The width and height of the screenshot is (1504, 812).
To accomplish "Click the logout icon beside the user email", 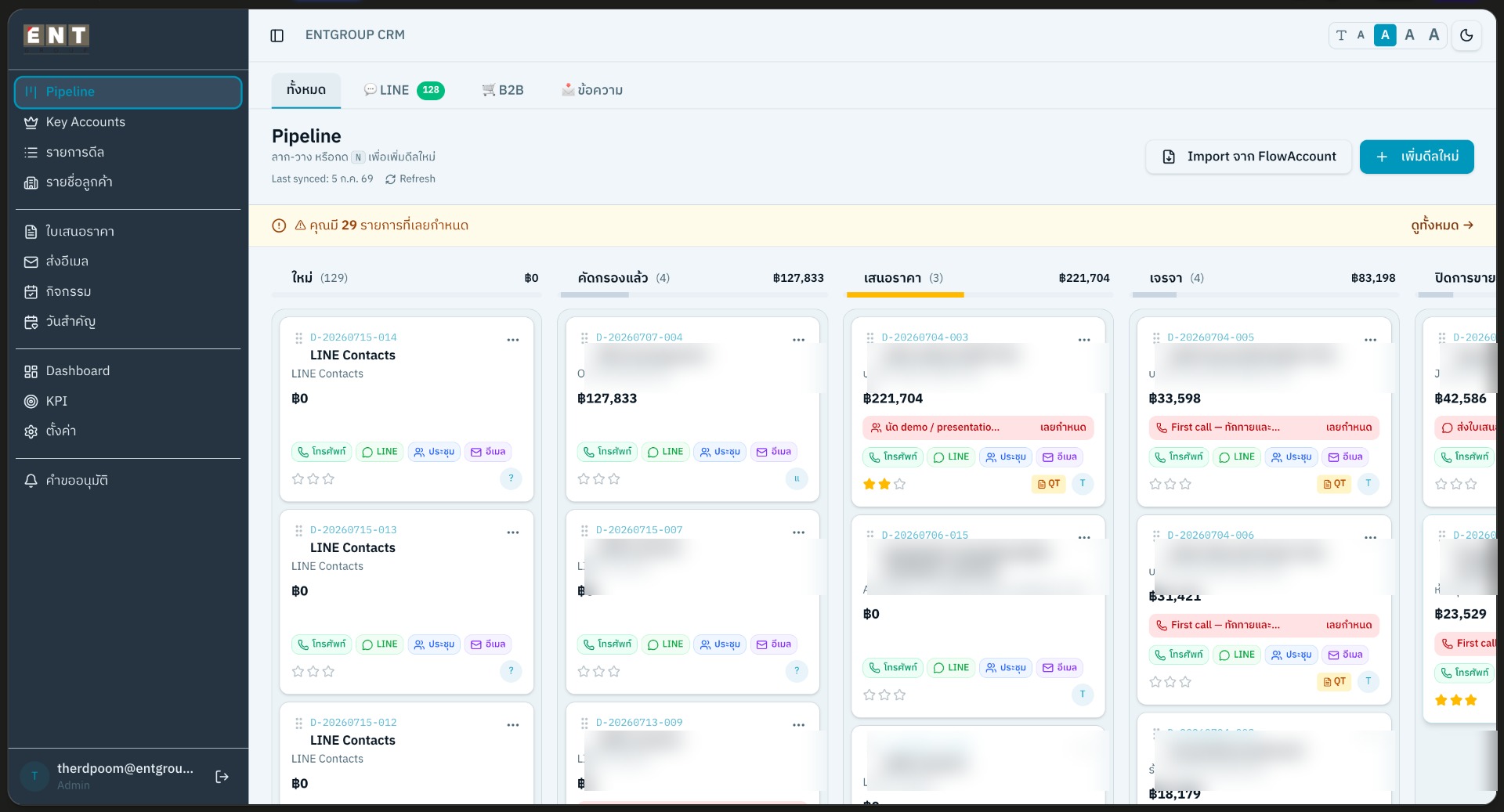I will 222,777.
